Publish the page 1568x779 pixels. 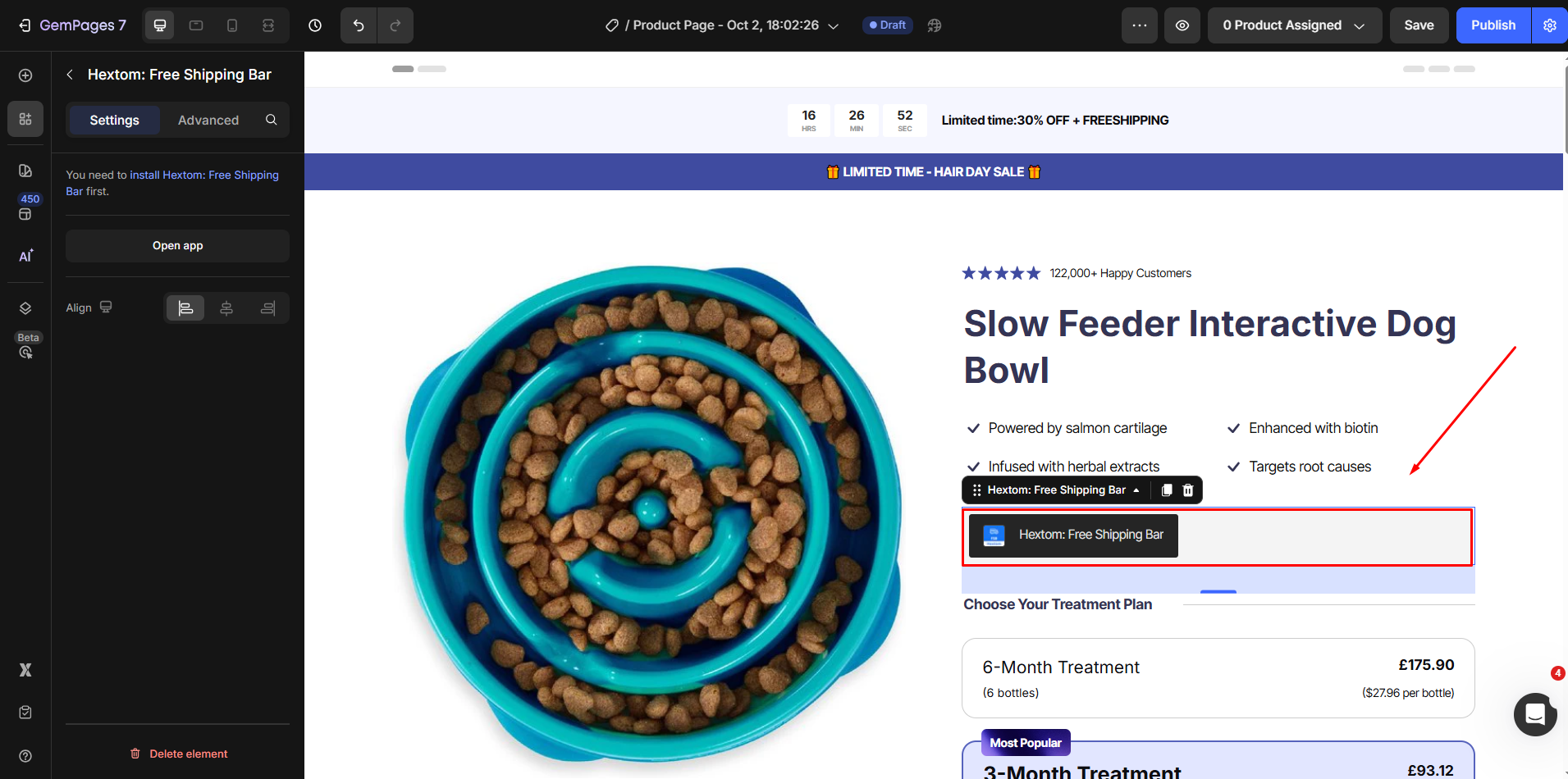1493,25
